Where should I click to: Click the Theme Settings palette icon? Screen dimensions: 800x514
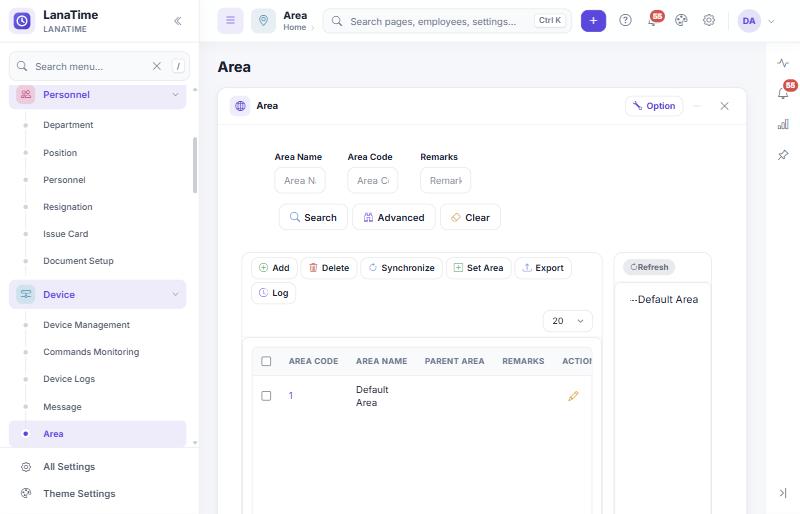[26, 493]
